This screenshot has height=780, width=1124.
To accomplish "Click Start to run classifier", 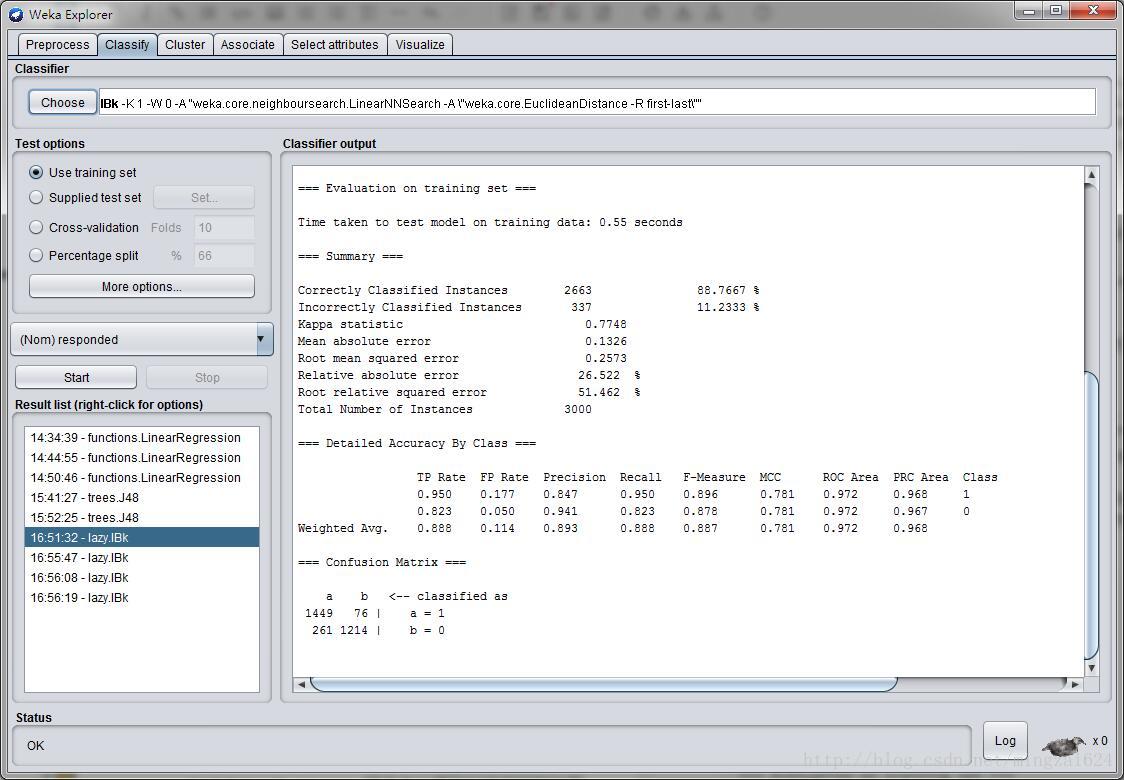I will click(76, 377).
